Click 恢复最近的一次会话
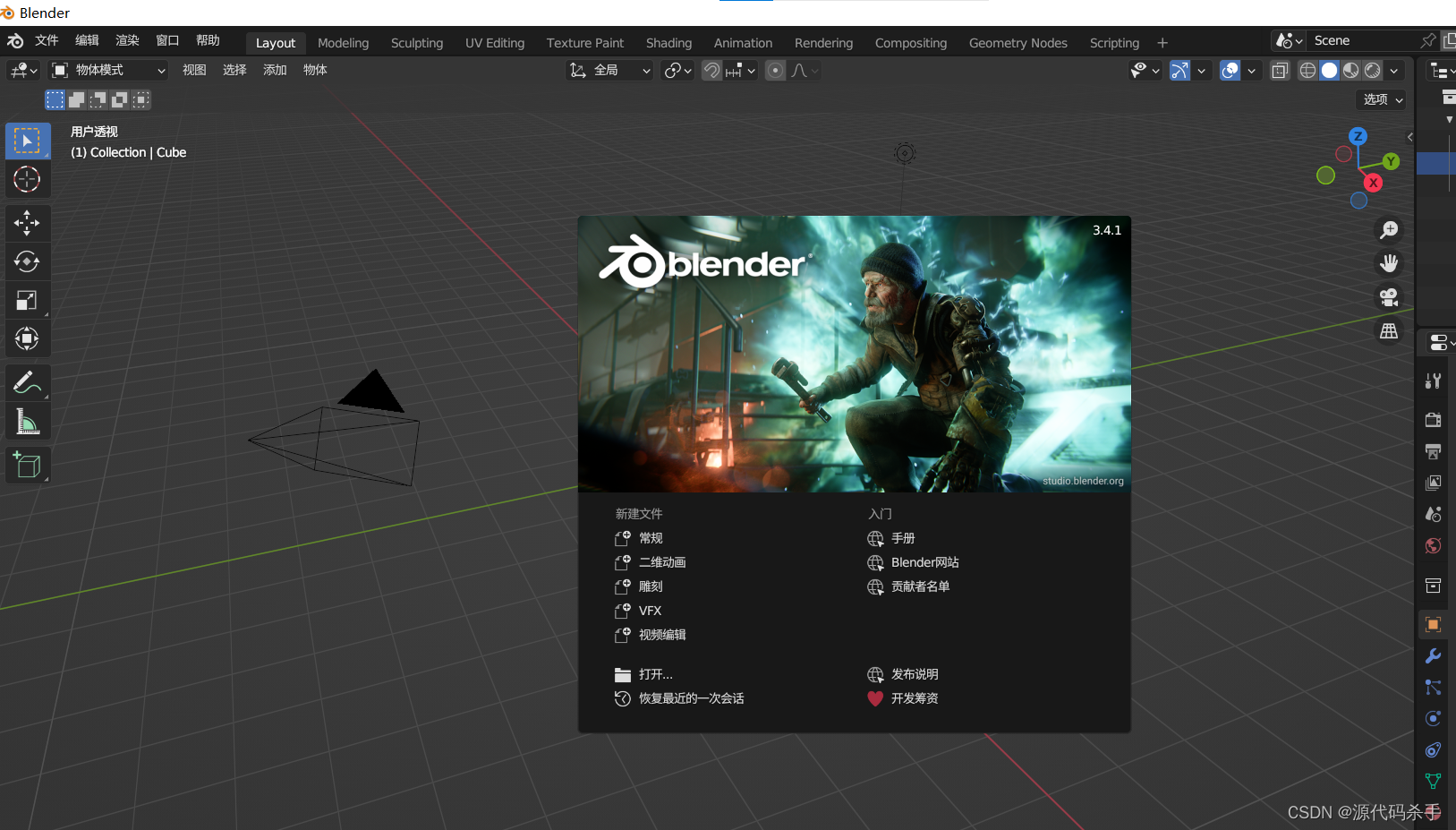Viewport: 1456px width, 830px height. [680, 698]
